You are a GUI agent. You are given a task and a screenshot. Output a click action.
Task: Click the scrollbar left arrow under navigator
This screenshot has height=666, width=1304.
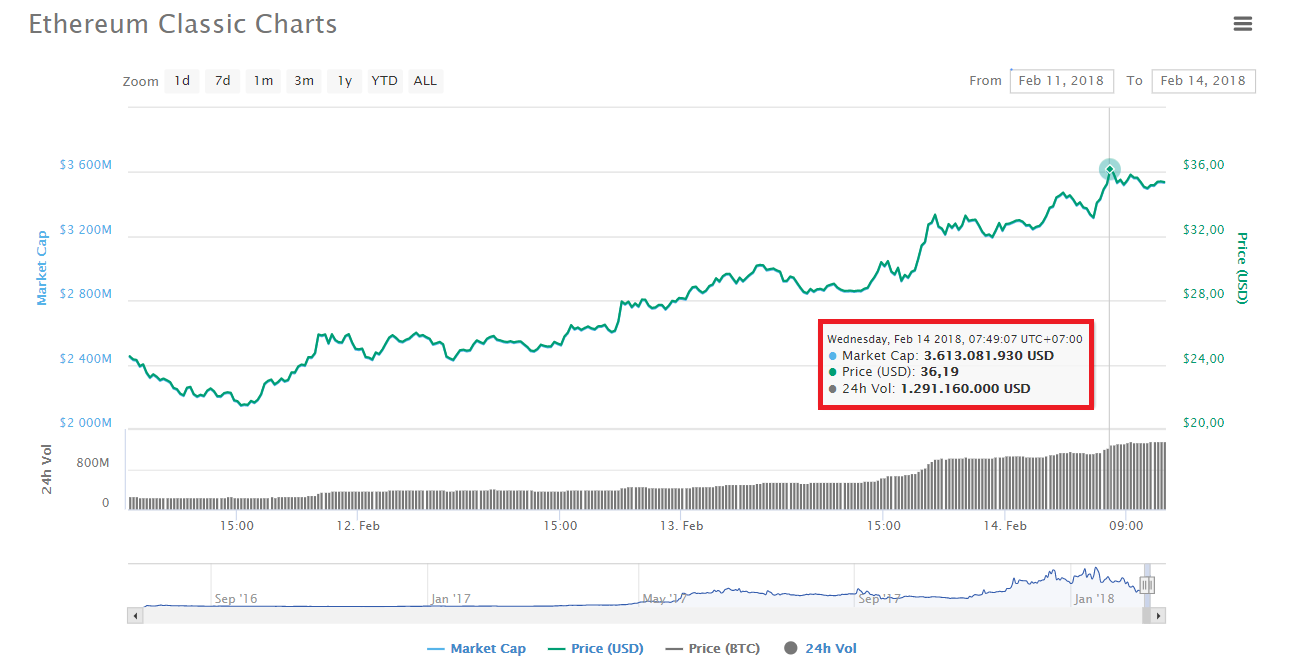pyautogui.click(x=134, y=616)
